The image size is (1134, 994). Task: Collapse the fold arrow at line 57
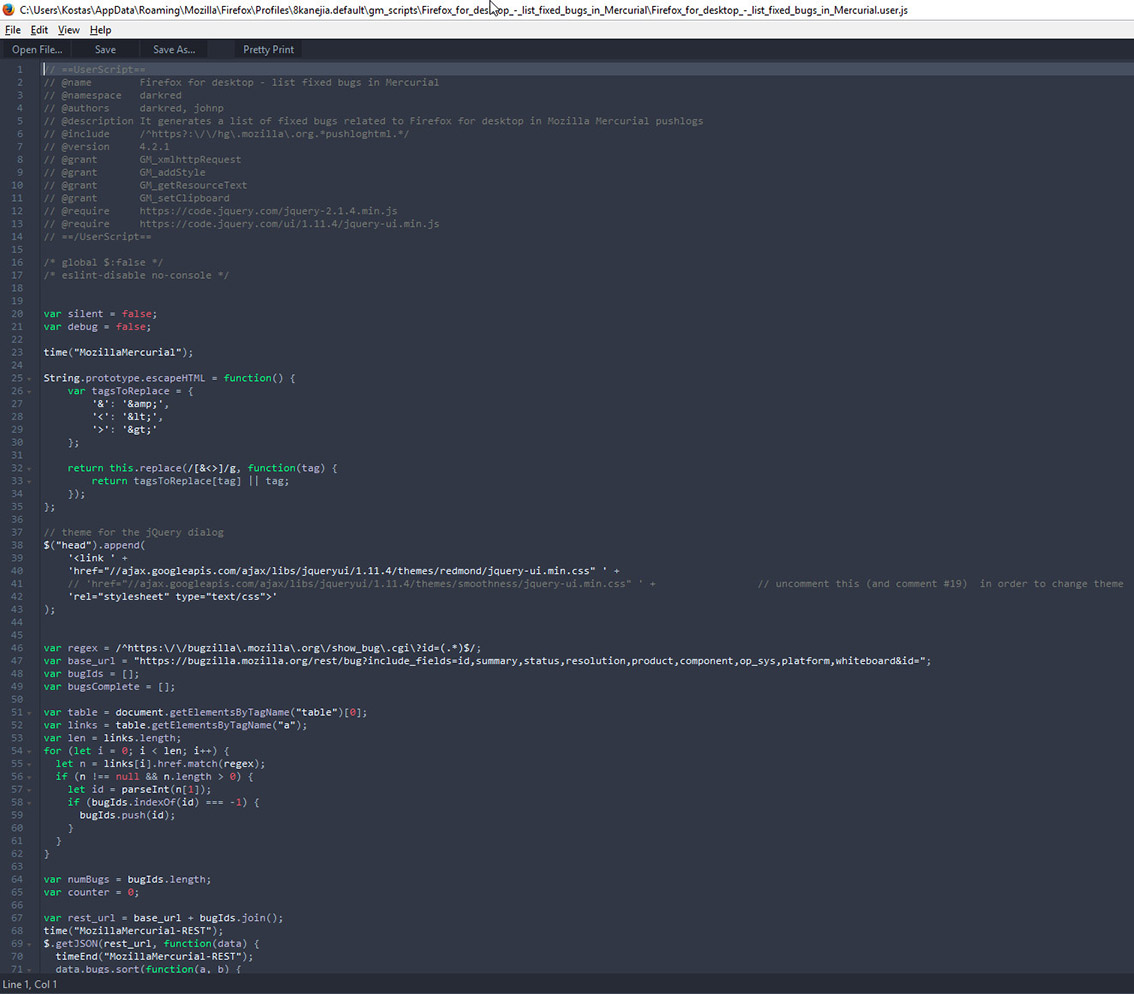(29, 790)
